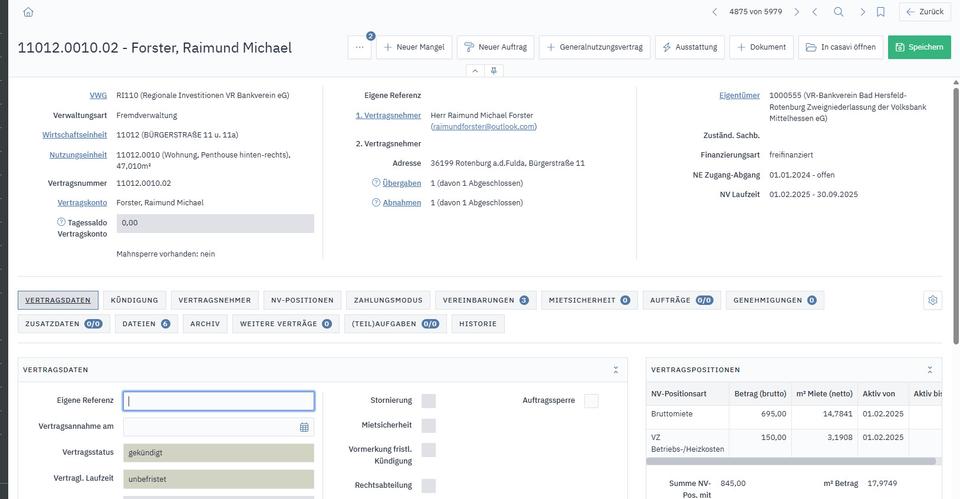Toggle the Stornierung checkbox
Image resolution: width=960 pixels, height=499 pixels.
428,401
